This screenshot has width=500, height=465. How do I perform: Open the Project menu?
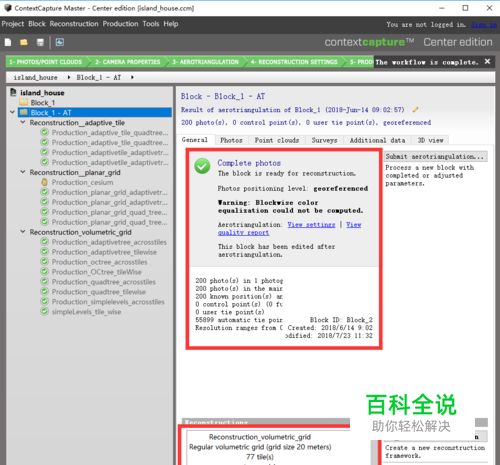click(x=13, y=24)
